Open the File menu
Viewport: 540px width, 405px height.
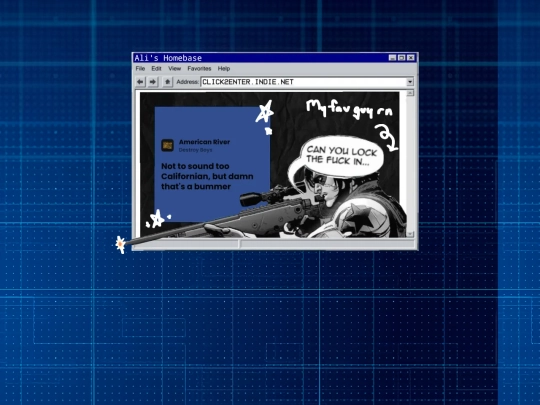click(140, 69)
